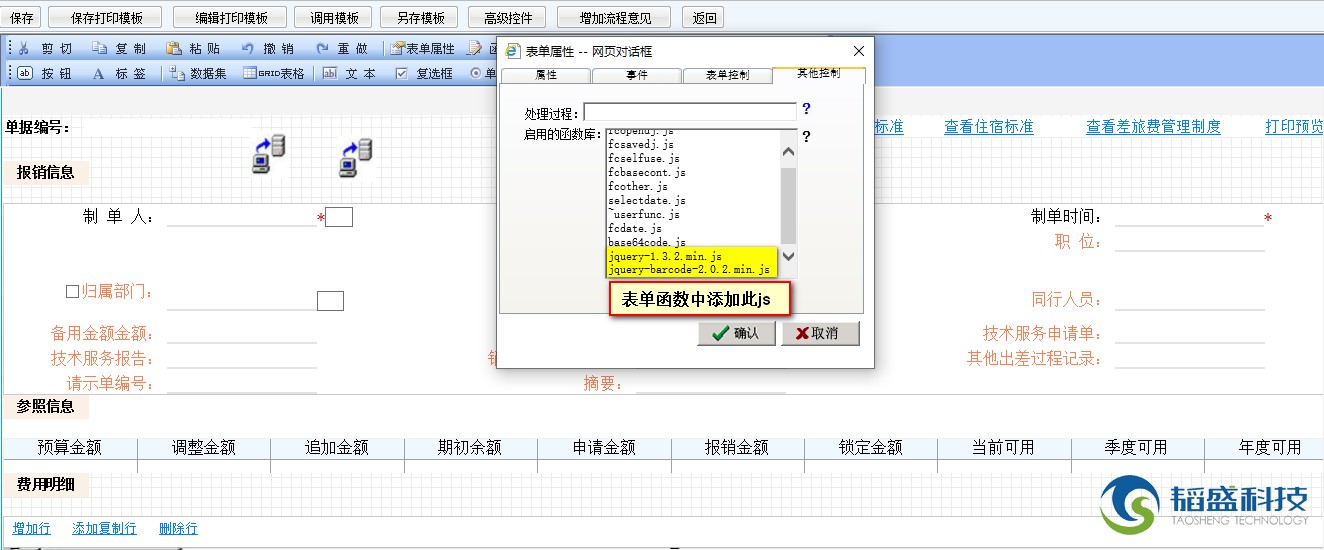Click the 粘贴 (paste) clipboard icon

point(173,48)
